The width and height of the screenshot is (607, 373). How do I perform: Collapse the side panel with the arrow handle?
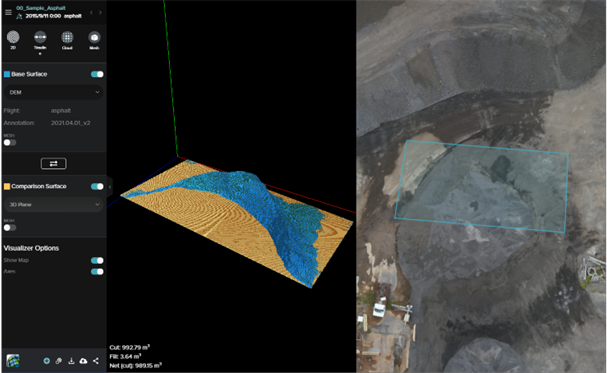[x=110, y=187]
